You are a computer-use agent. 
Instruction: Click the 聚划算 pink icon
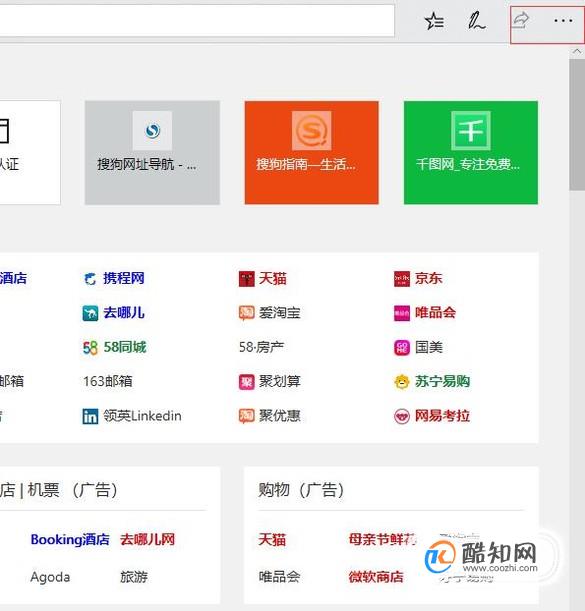pos(246,382)
